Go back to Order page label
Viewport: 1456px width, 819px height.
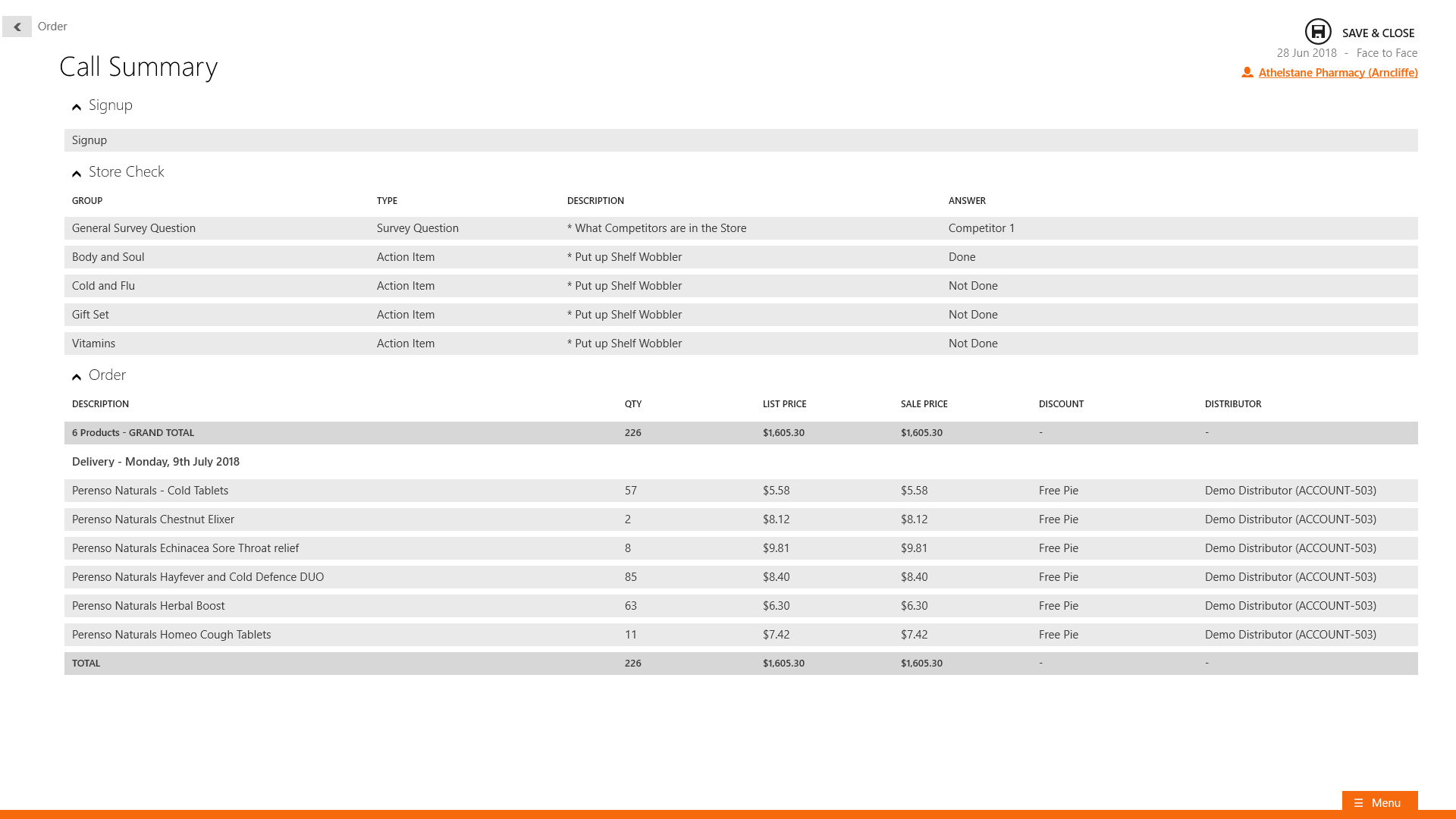click(52, 27)
